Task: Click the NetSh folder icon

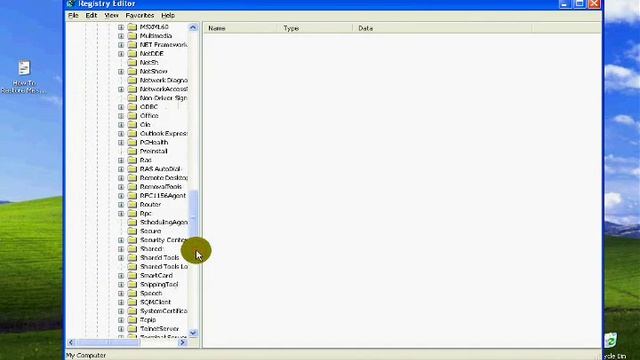Action: tap(132, 62)
